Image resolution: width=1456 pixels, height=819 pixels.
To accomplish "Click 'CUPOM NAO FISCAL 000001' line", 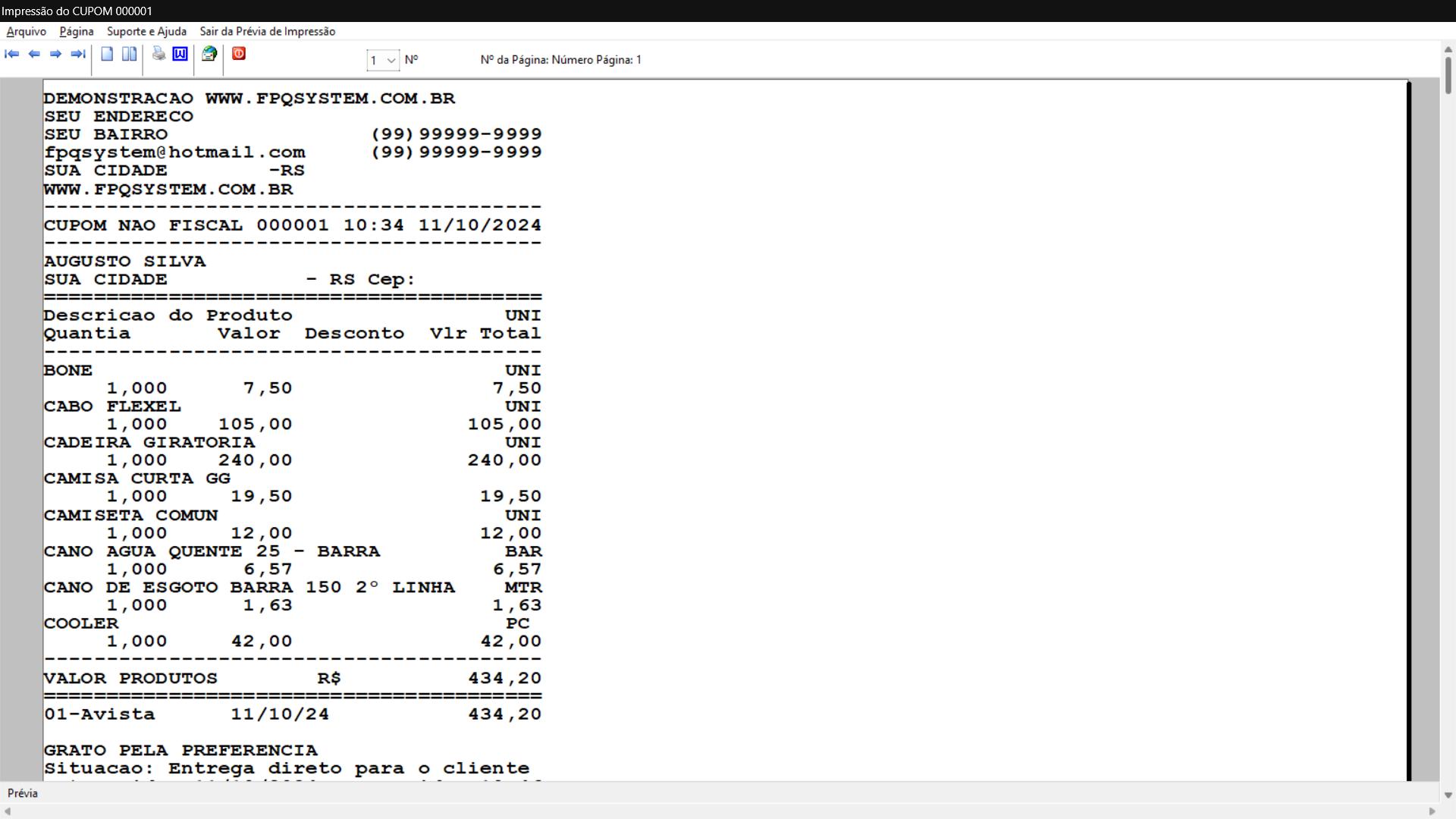I will (x=293, y=225).
